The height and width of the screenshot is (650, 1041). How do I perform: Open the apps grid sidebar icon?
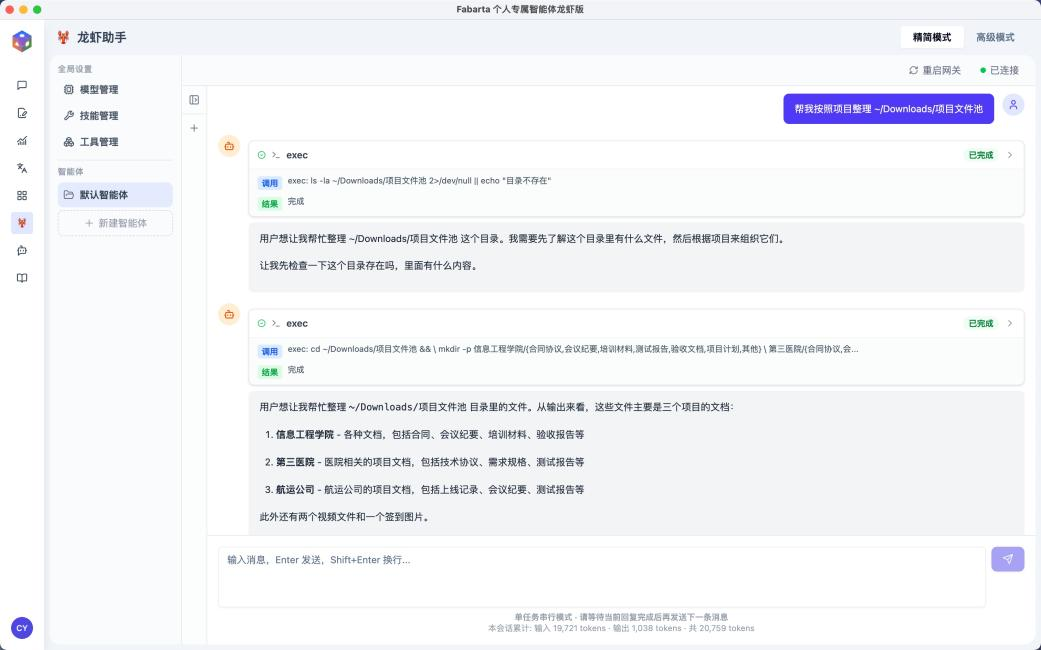point(22,195)
